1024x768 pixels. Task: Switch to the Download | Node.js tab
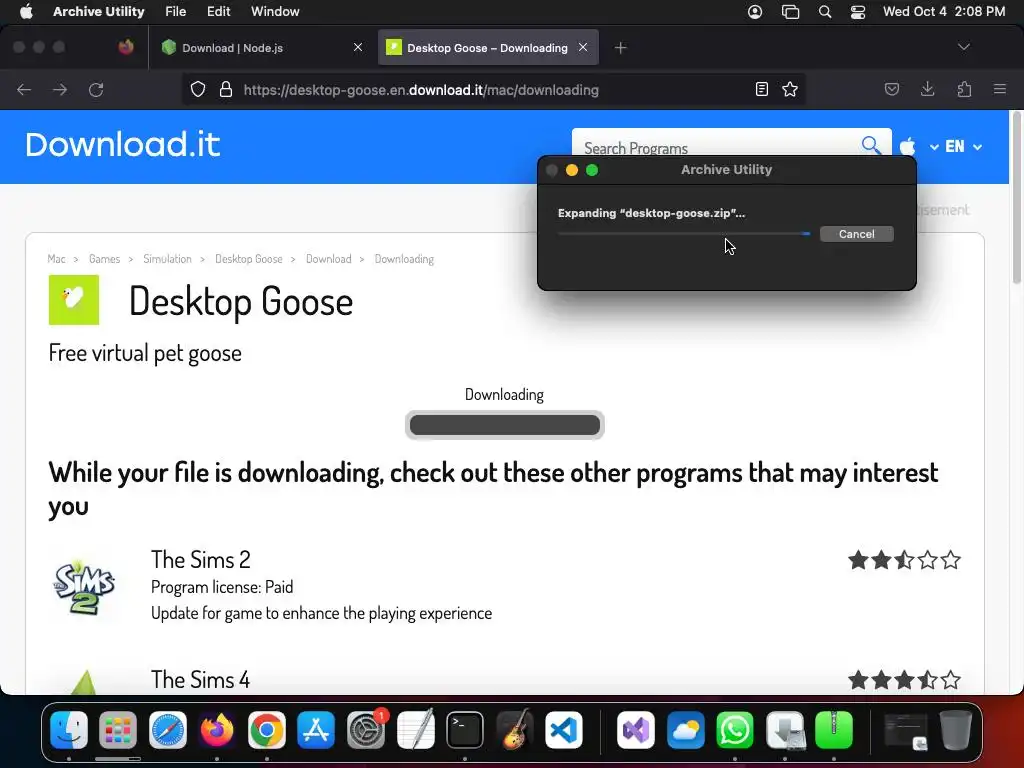[261, 48]
